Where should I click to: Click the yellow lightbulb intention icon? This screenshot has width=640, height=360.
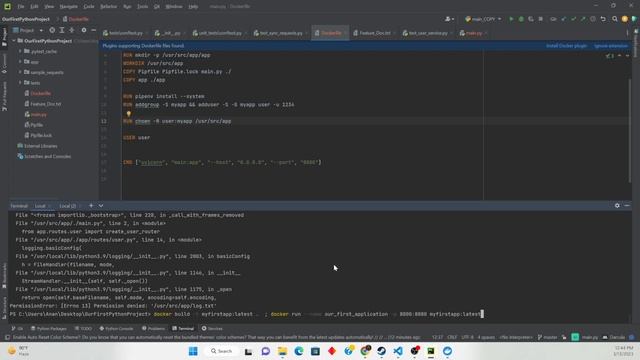point(129,114)
